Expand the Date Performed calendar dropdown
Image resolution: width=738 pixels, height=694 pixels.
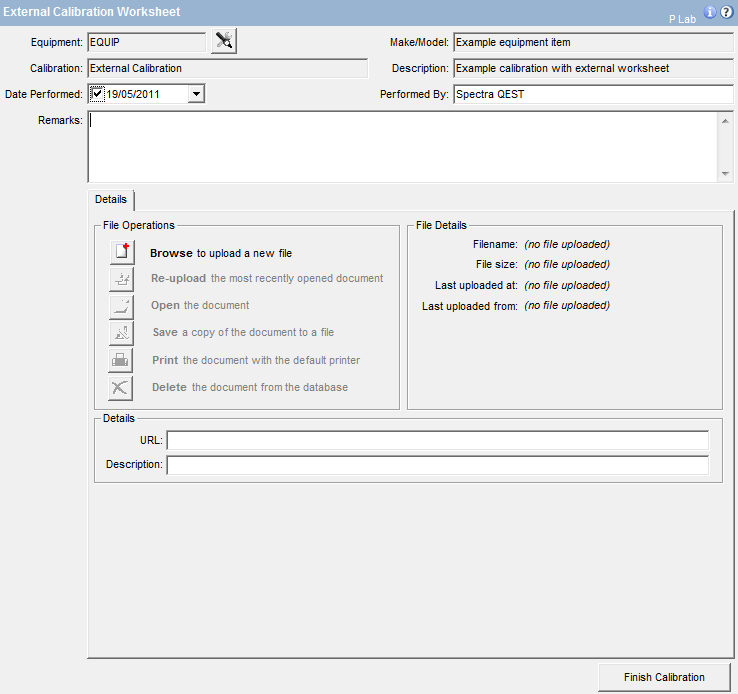(196, 94)
